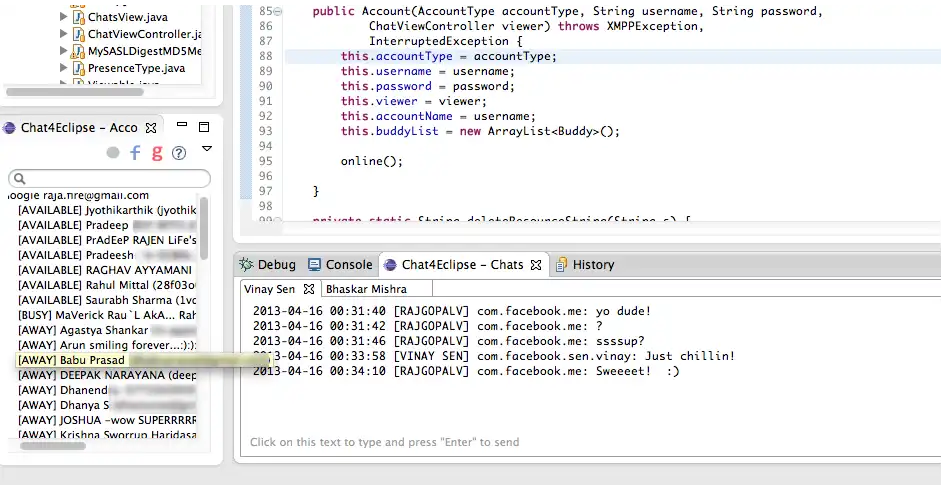
Task: Select JOSHUA -wow SUPERRRR buddy entry
Action: coord(107,419)
